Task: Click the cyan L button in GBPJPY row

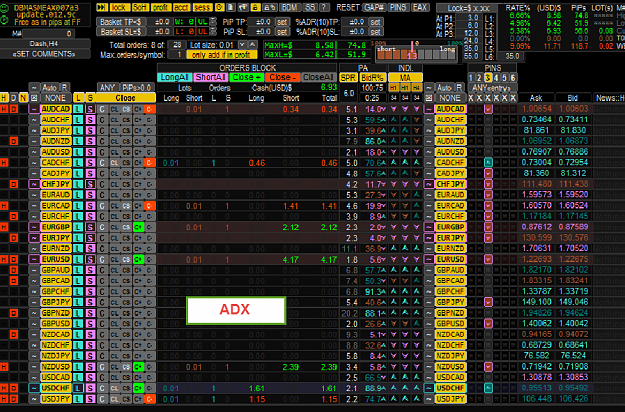Action: coord(79,302)
